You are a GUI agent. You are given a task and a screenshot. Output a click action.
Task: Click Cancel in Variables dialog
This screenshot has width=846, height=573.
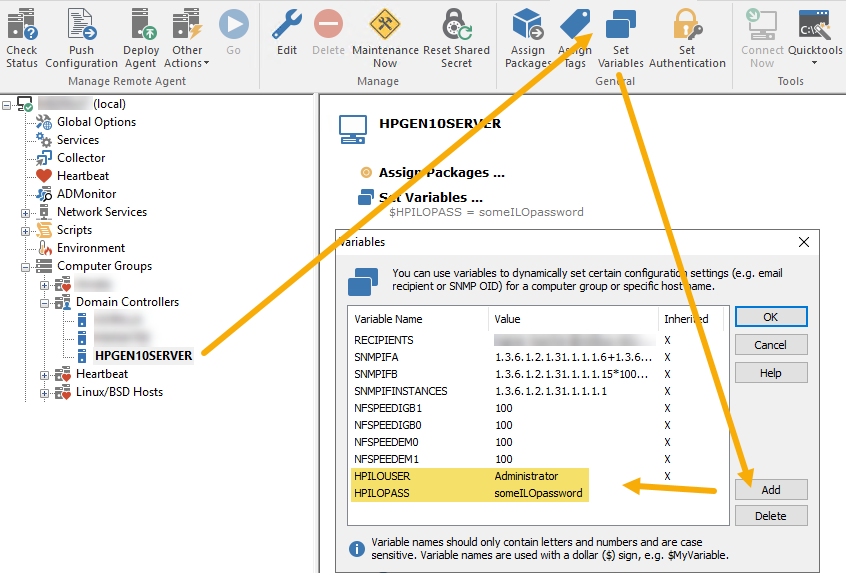(x=771, y=345)
